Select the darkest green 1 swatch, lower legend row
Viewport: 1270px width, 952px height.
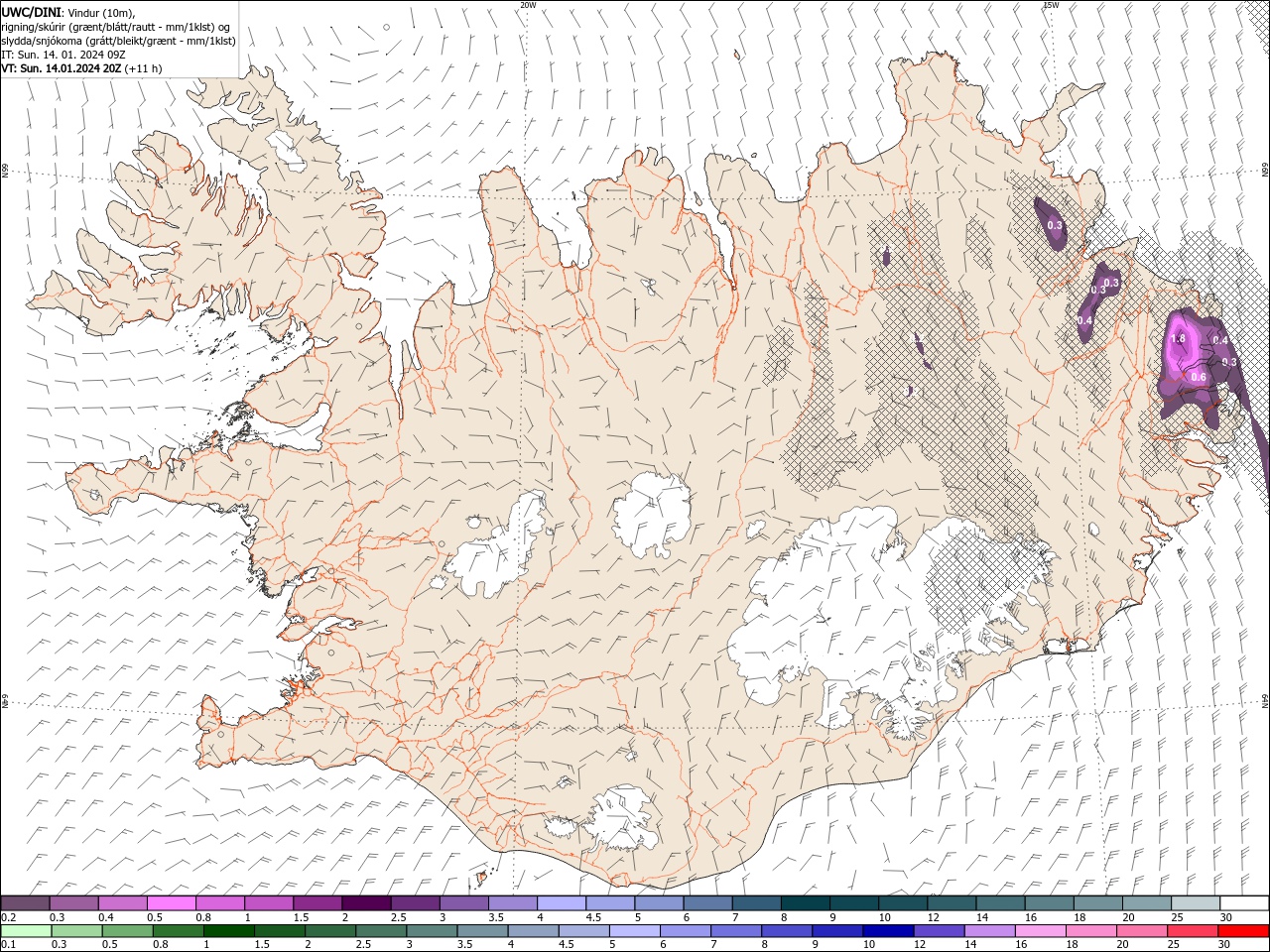(x=228, y=931)
